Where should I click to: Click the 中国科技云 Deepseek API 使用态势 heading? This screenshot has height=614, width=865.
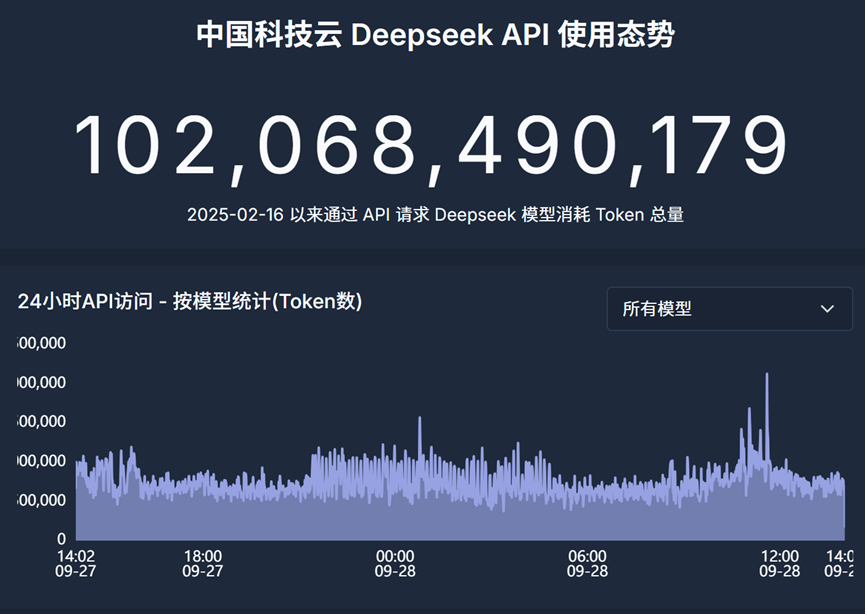435,36
